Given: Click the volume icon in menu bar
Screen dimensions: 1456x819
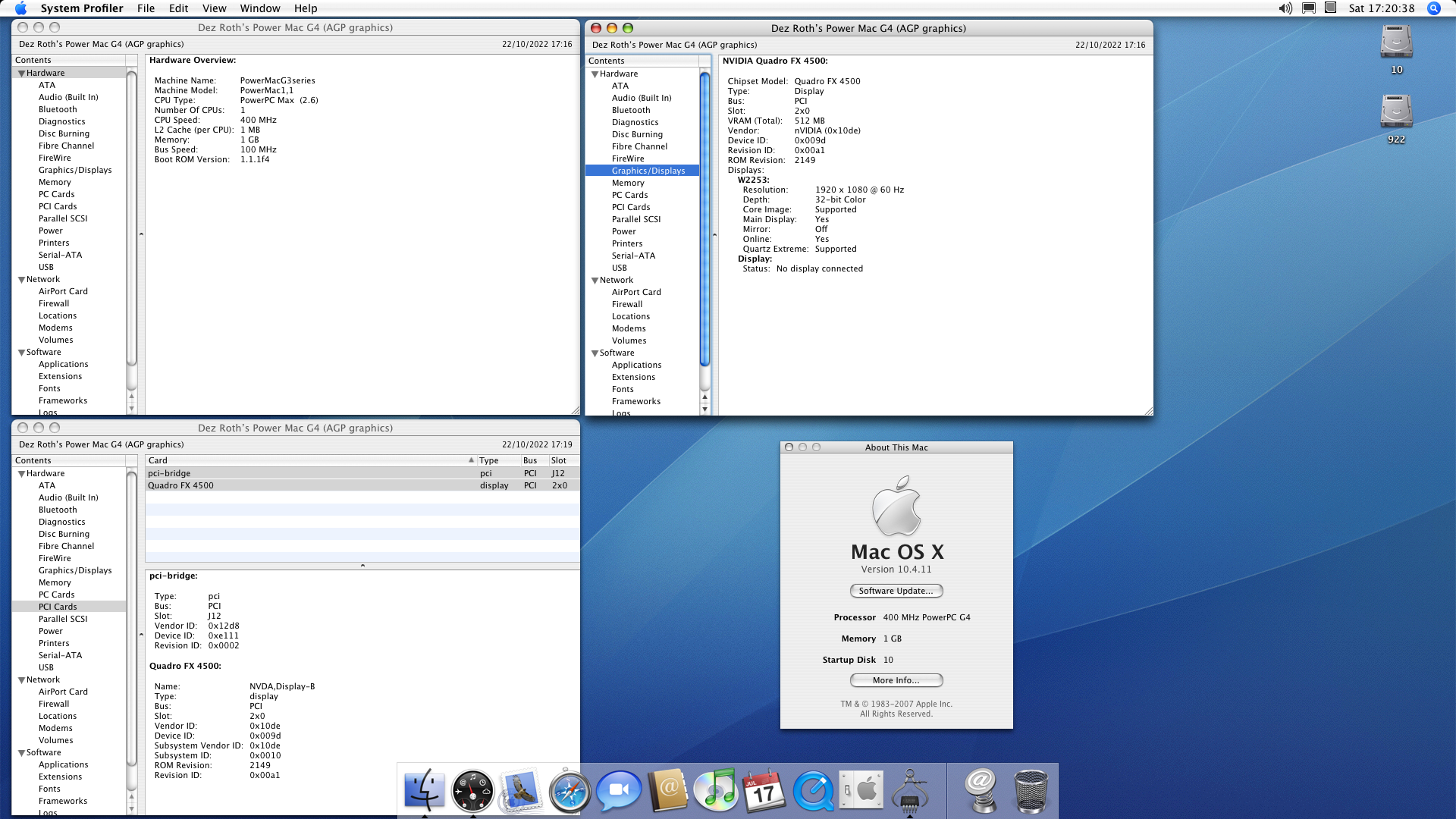Looking at the screenshot, I should [1285, 8].
